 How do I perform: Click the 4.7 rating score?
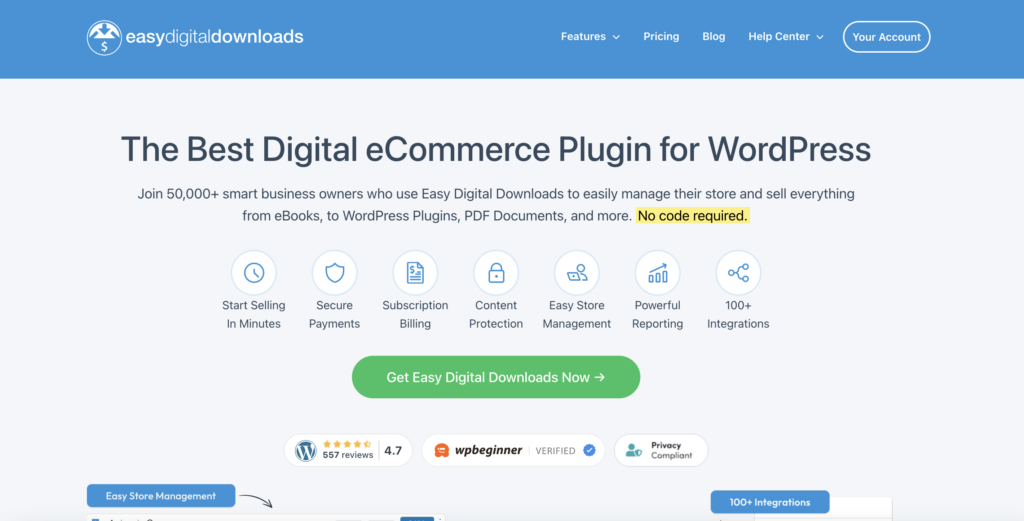tap(393, 450)
